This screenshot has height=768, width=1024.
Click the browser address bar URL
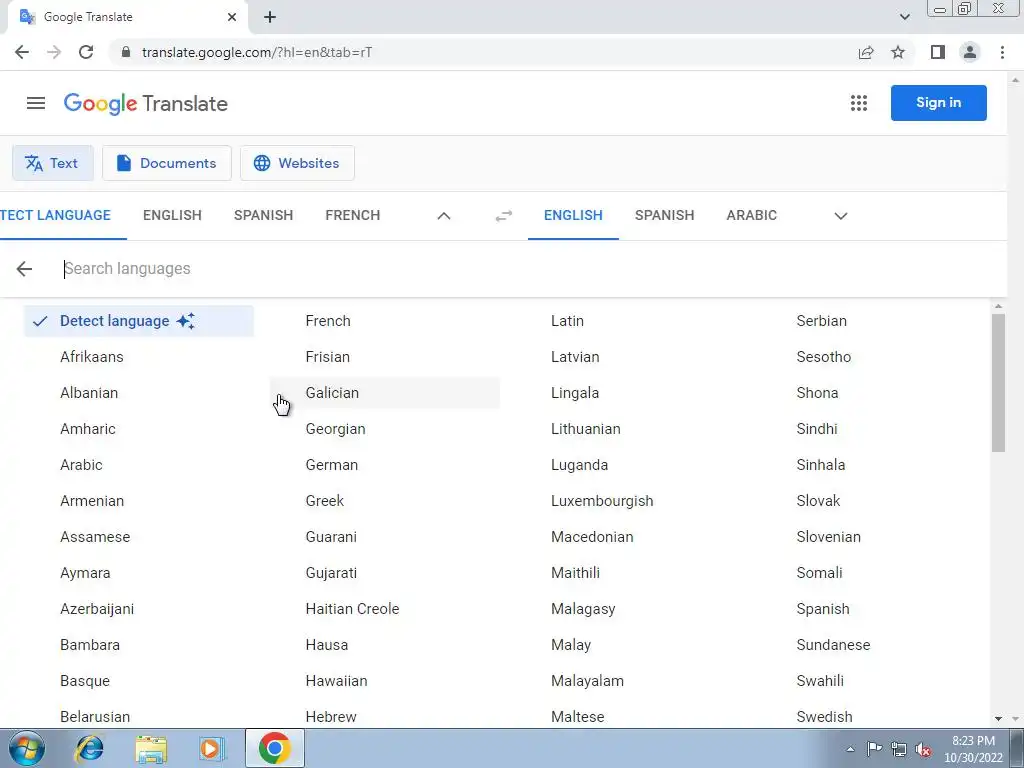point(257,52)
